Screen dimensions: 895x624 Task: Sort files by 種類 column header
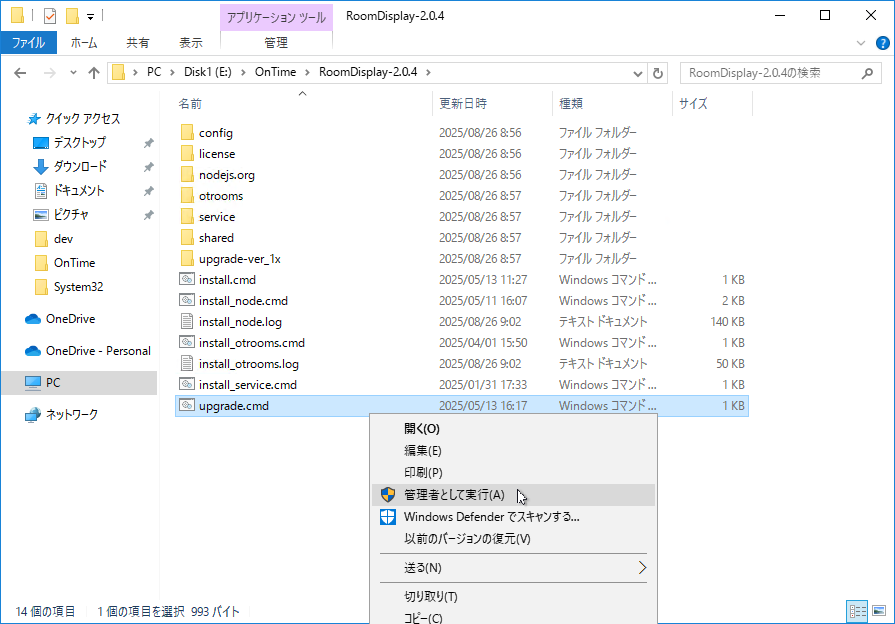[571, 103]
